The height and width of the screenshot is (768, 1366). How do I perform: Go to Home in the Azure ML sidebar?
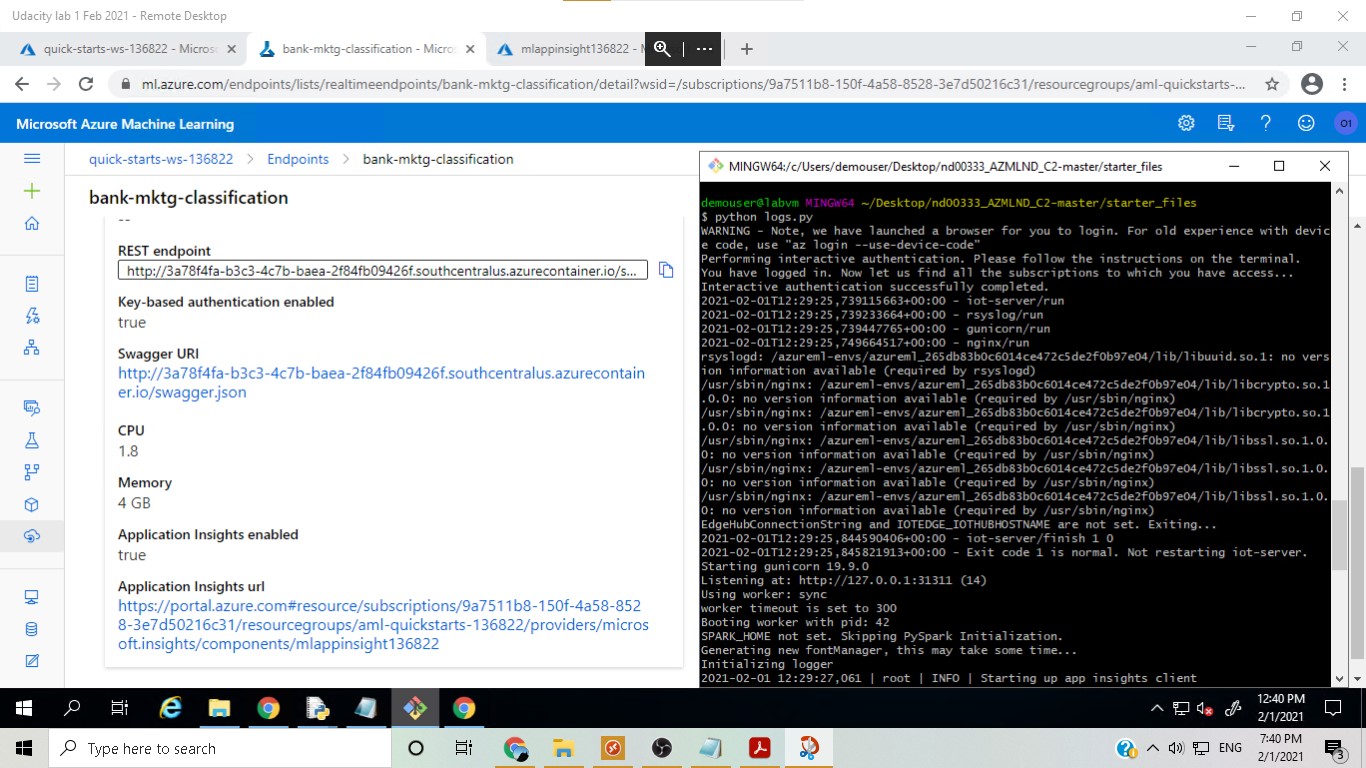pos(32,224)
